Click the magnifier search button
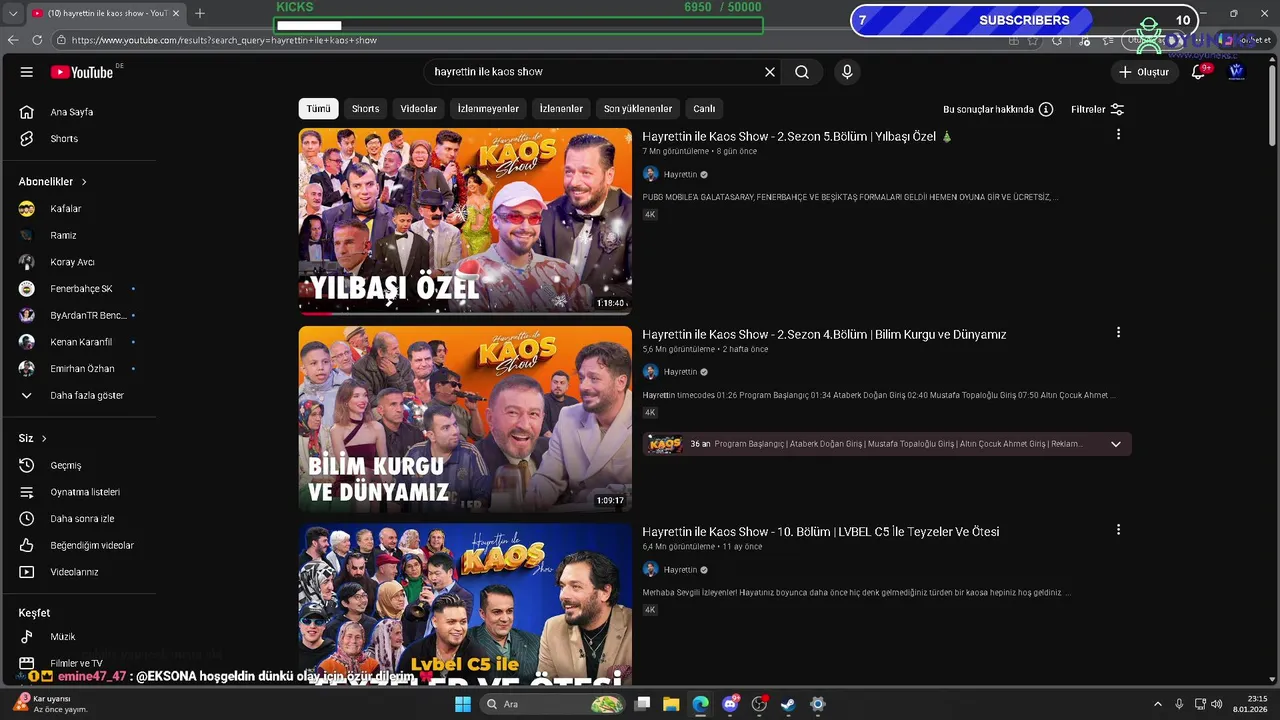 point(802,72)
